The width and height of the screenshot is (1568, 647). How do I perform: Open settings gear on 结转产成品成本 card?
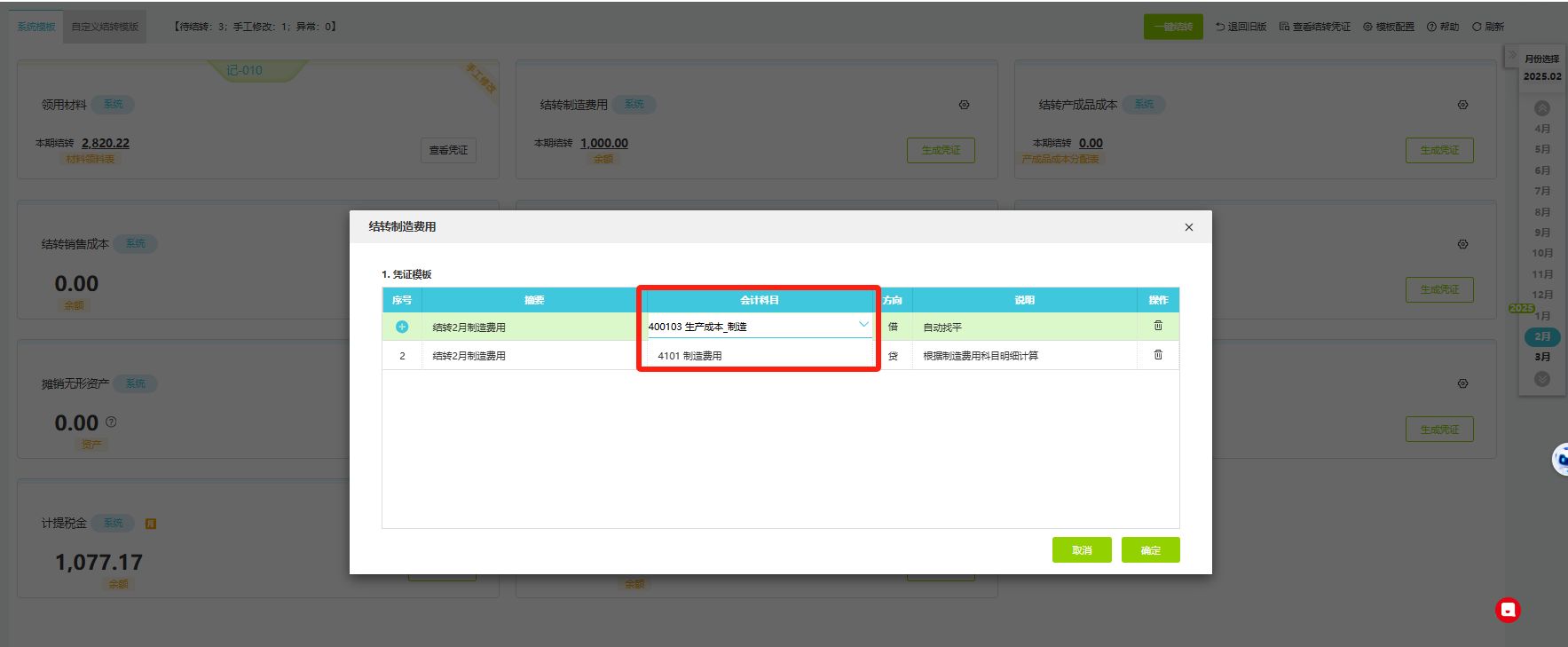[1462, 105]
